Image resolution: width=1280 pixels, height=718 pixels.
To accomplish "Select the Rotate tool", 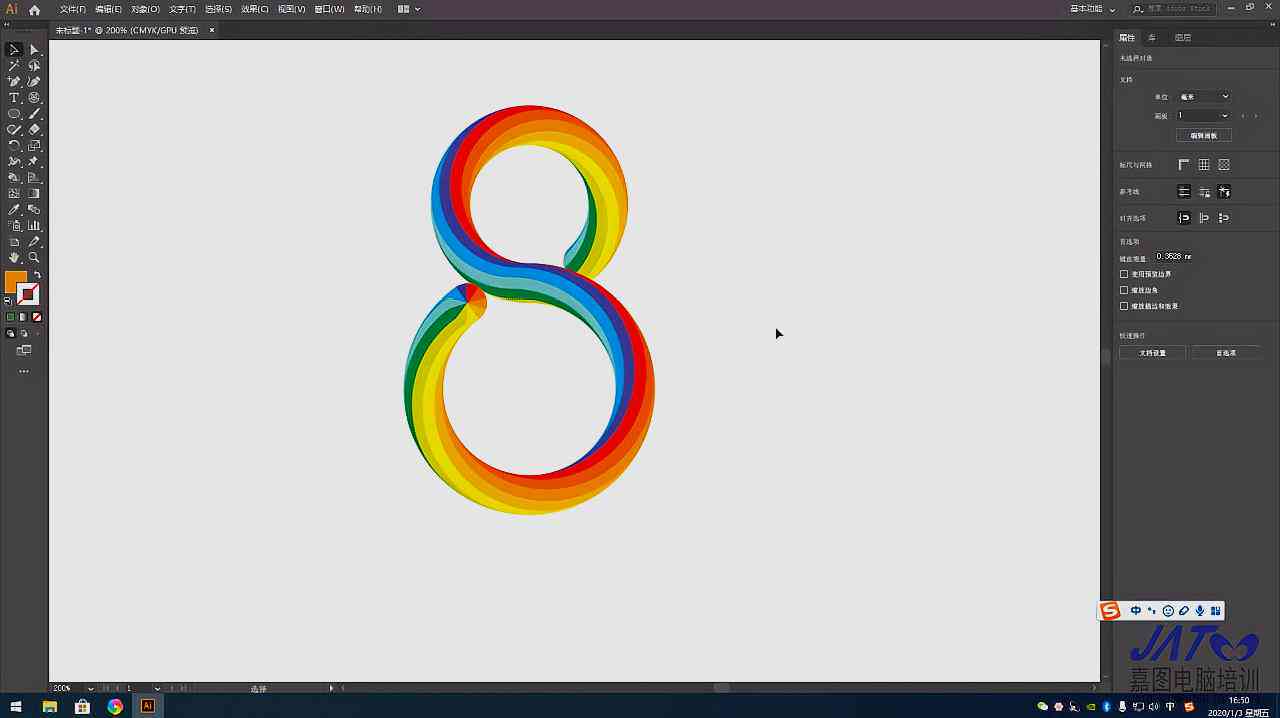I will click(x=14, y=145).
